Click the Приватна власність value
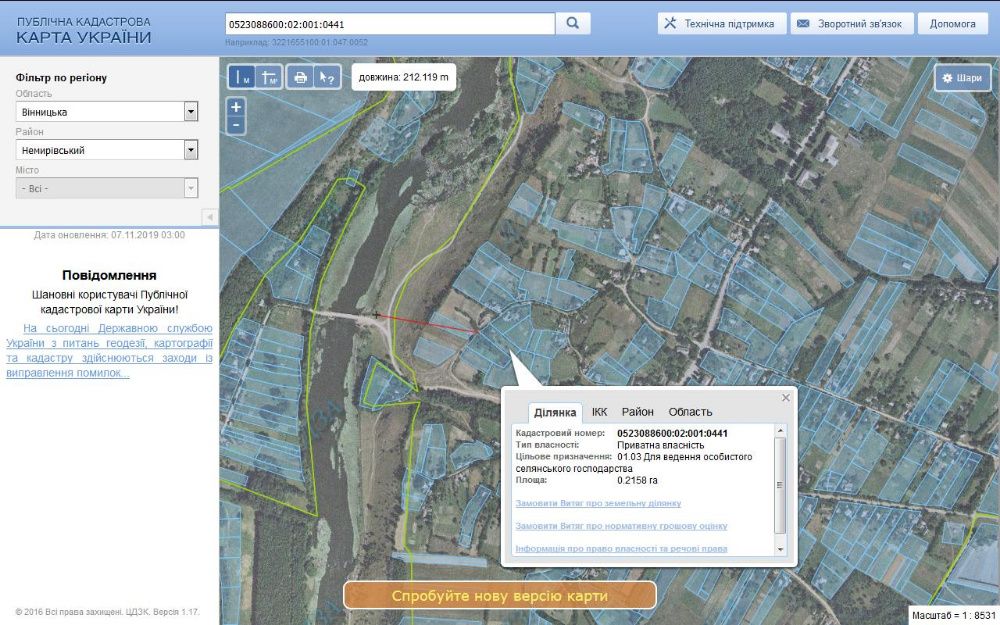 coord(661,445)
